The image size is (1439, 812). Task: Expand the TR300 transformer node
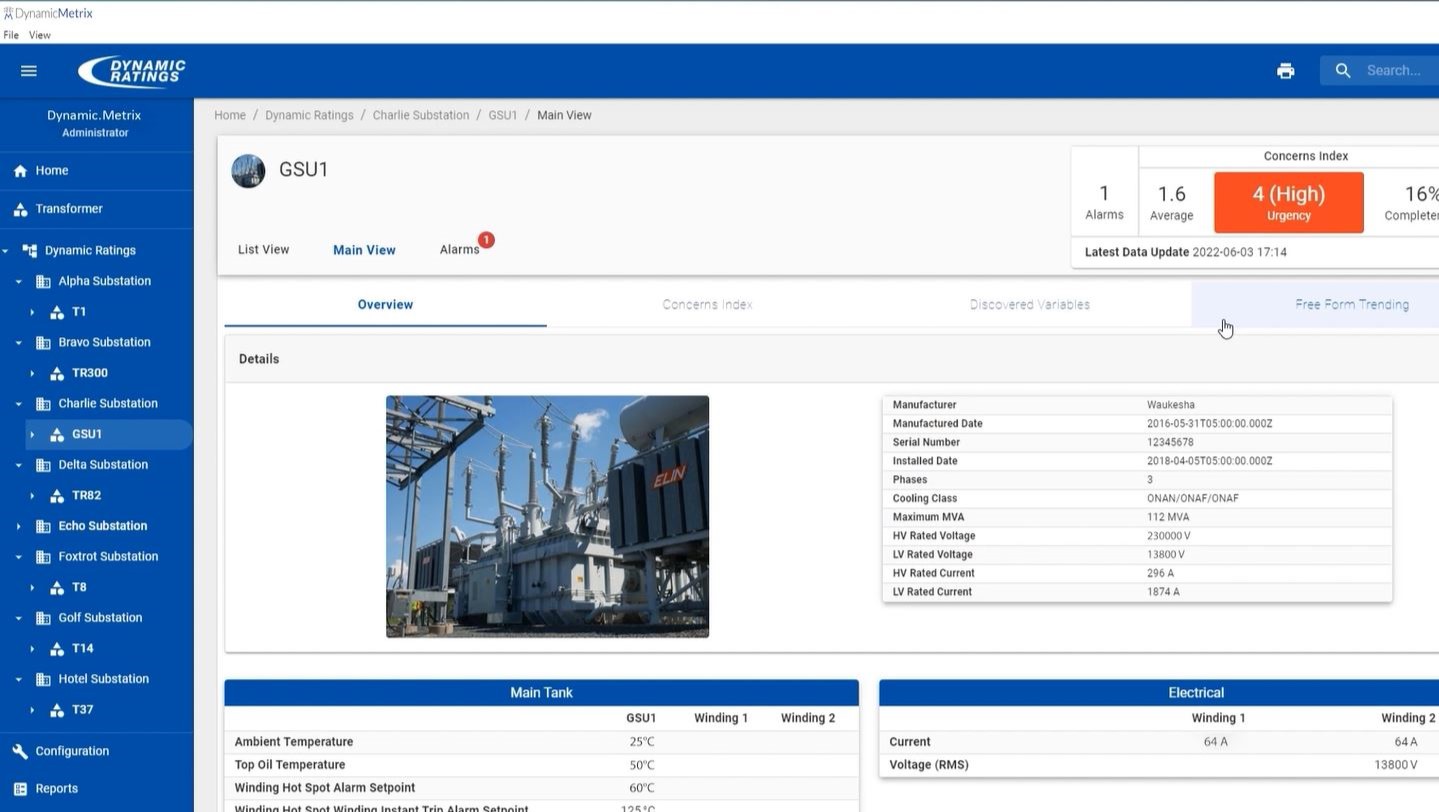pyautogui.click(x=32, y=373)
